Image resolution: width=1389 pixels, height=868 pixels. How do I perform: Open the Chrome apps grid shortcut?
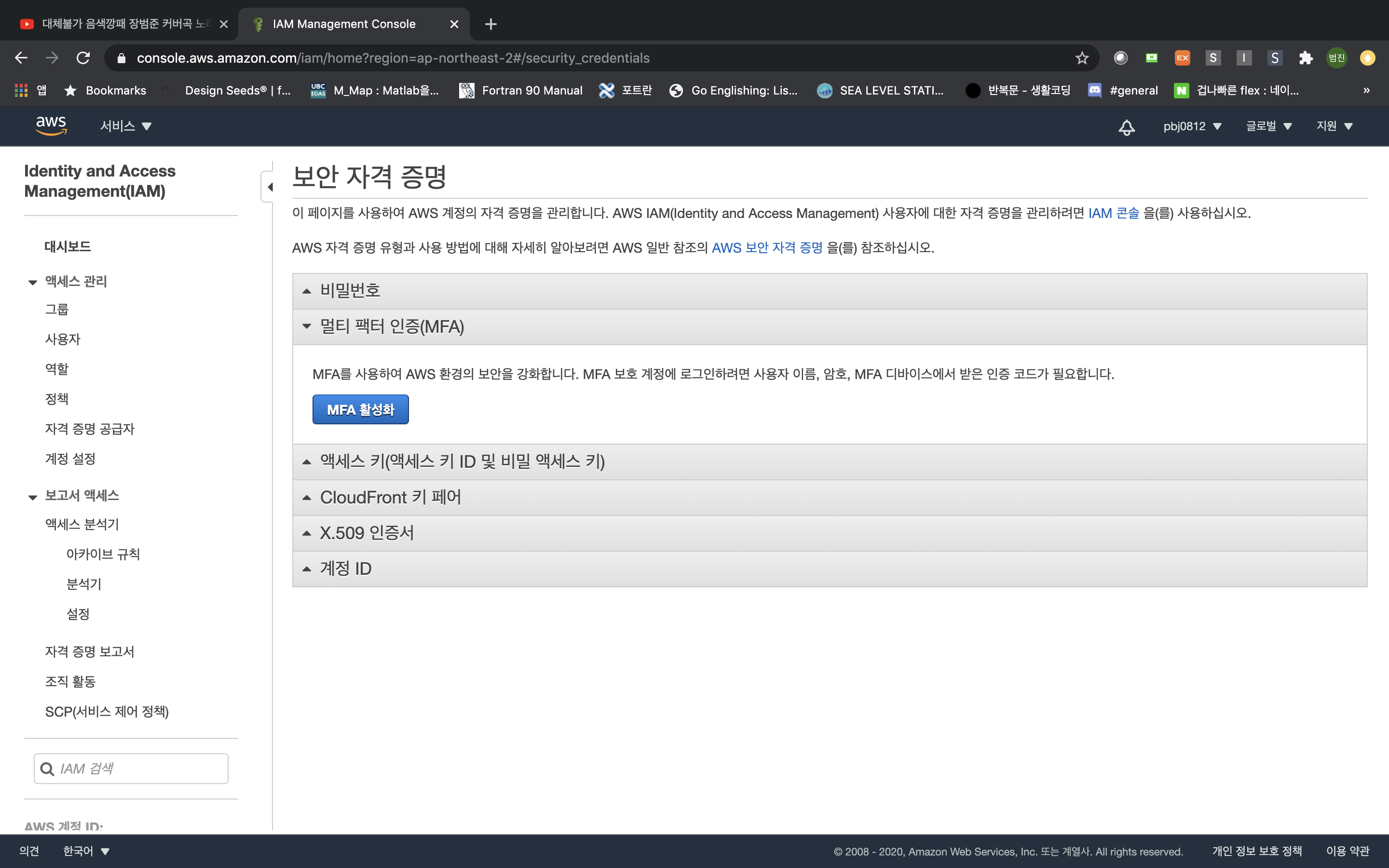point(21,90)
